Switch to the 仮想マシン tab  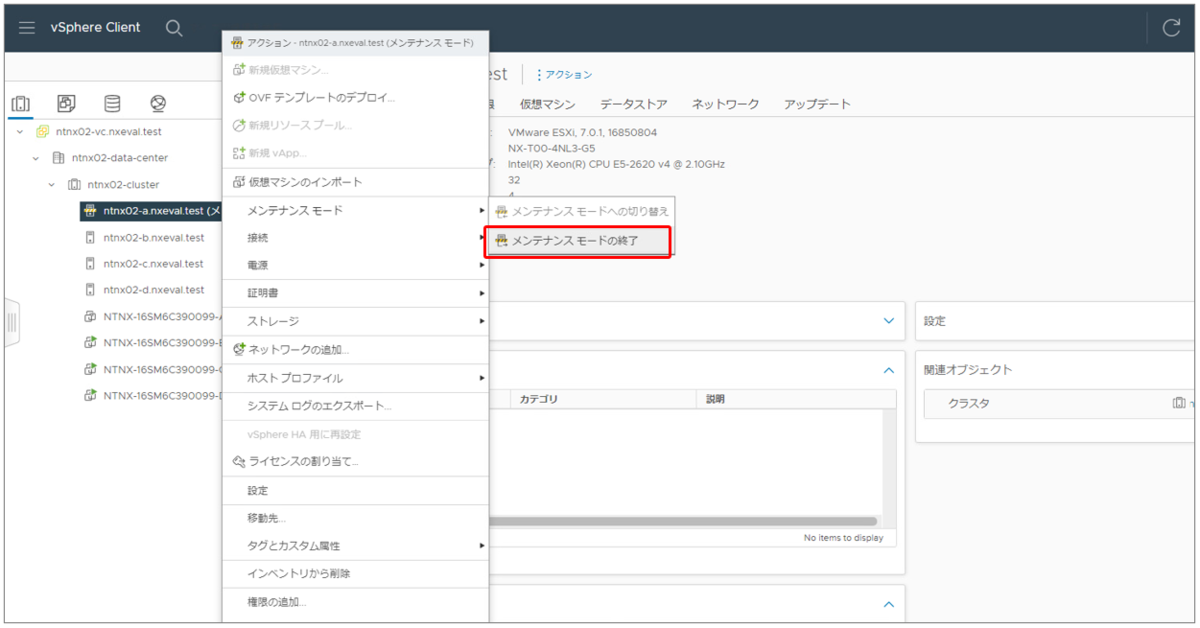coord(547,104)
